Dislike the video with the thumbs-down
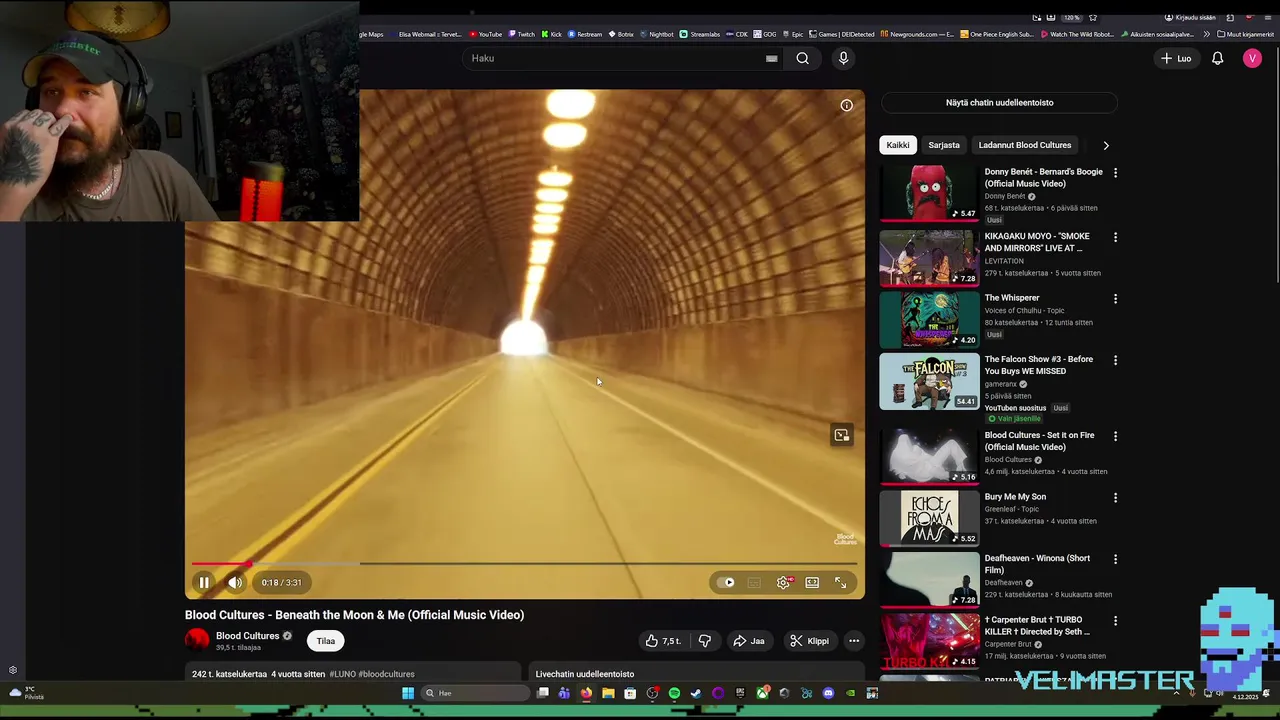1280x720 pixels. [x=704, y=641]
